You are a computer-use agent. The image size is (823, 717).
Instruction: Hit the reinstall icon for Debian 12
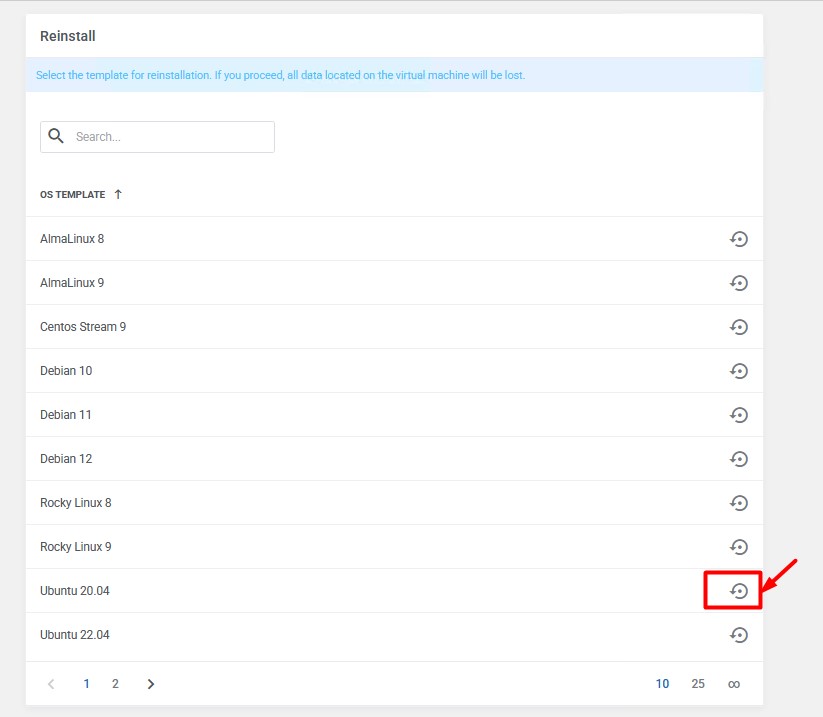point(738,459)
